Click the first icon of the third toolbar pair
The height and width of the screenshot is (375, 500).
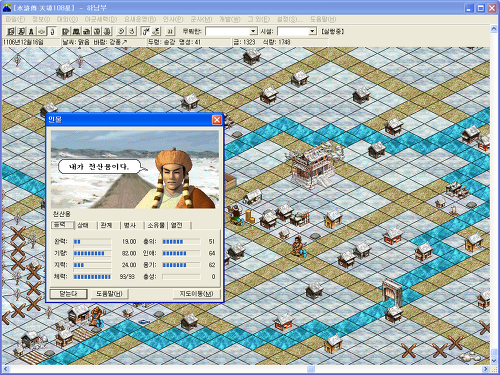point(121,31)
